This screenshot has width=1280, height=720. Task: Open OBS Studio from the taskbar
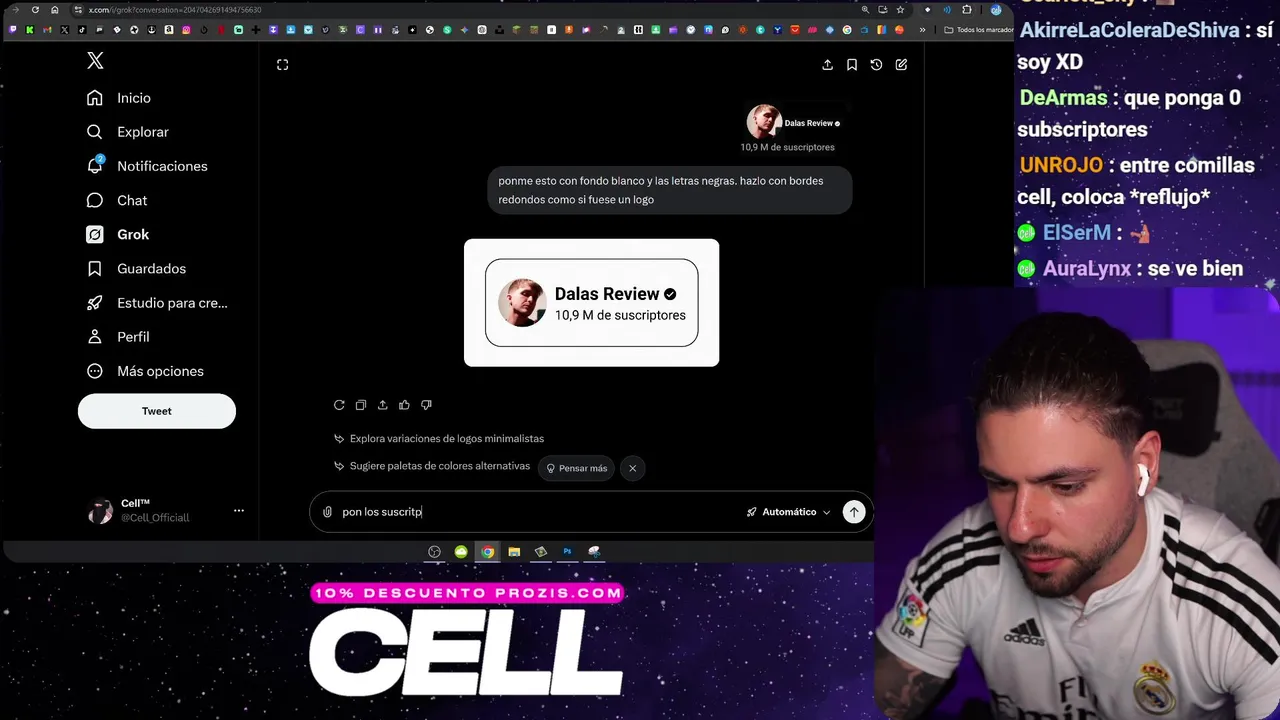click(435, 552)
